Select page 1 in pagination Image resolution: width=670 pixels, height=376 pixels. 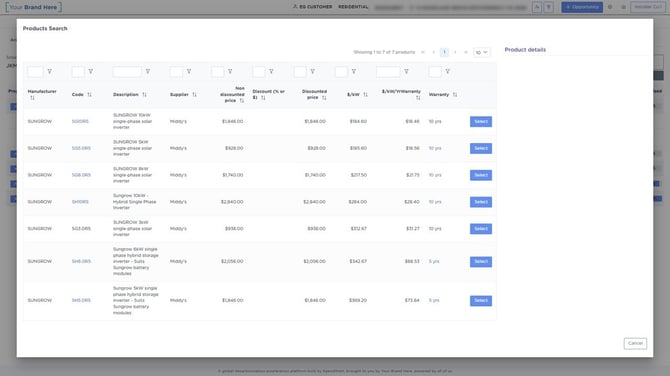click(444, 52)
